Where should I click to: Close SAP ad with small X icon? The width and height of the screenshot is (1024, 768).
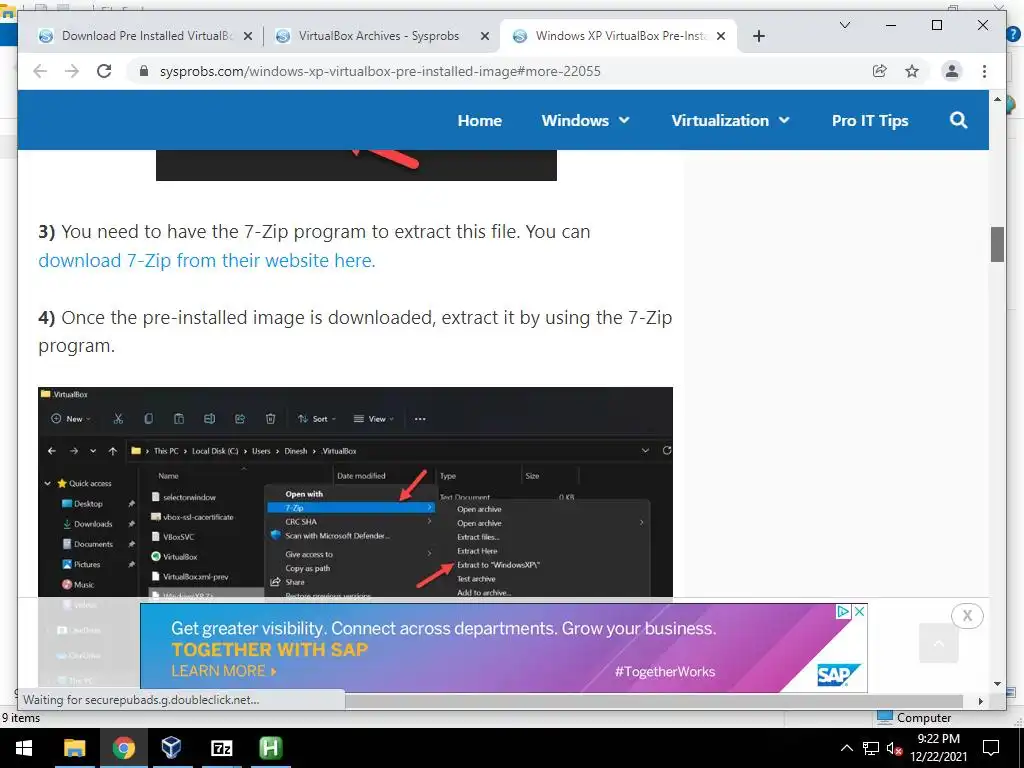click(x=860, y=611)
